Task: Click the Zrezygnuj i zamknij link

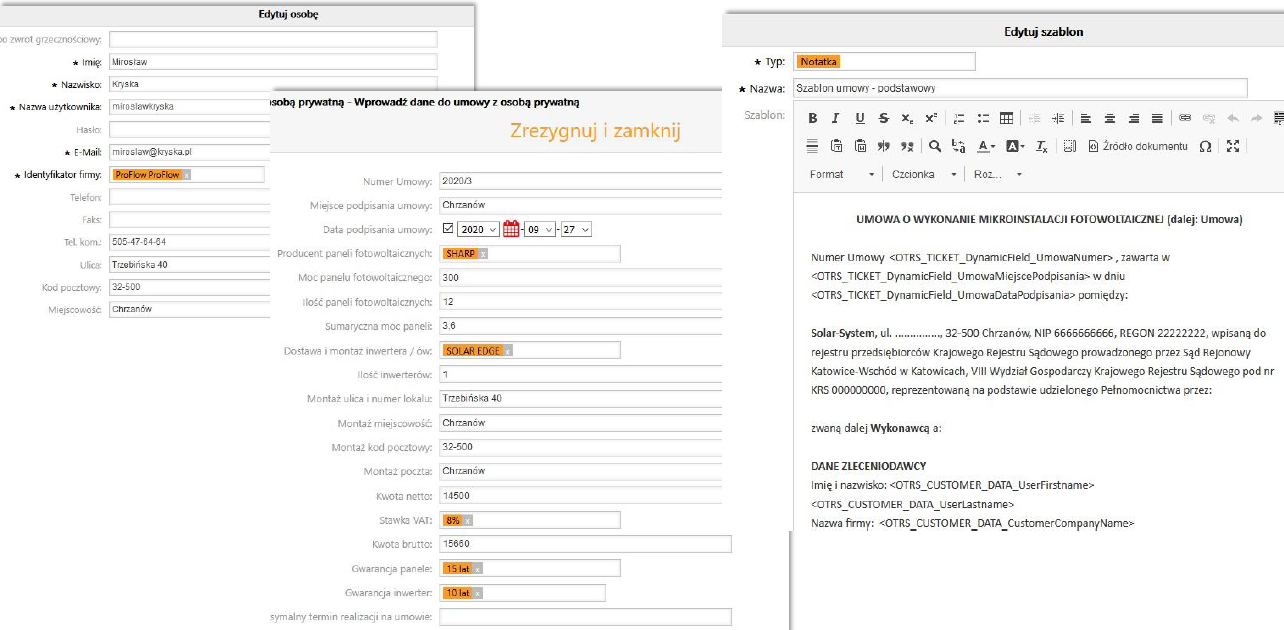Action: coord(595,131)
